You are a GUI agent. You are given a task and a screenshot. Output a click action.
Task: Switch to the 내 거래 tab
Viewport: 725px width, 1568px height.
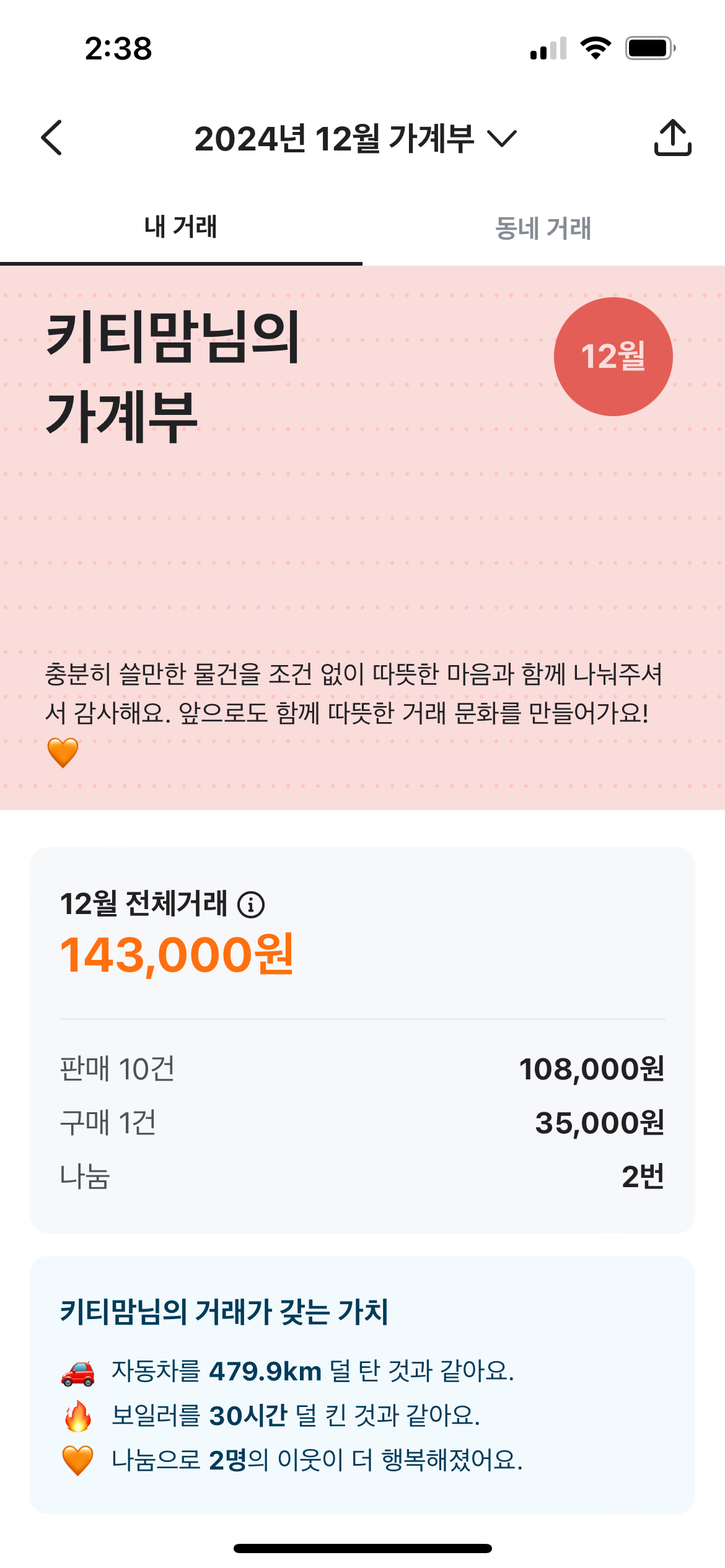coord(181,227)
